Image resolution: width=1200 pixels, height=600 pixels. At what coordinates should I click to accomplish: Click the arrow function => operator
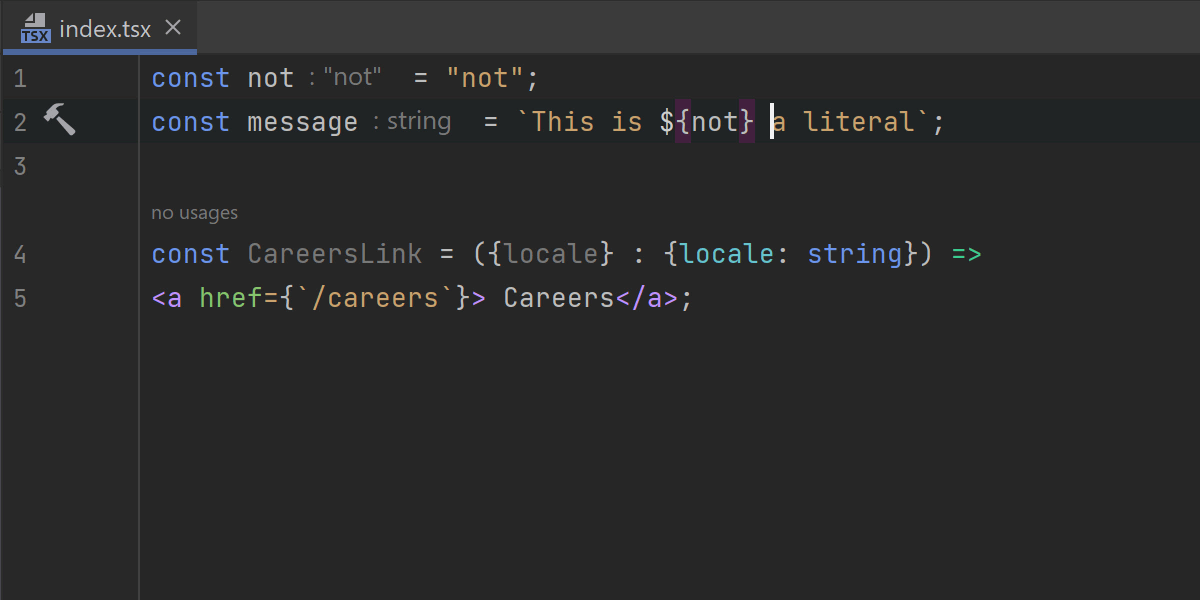point(966,254)
